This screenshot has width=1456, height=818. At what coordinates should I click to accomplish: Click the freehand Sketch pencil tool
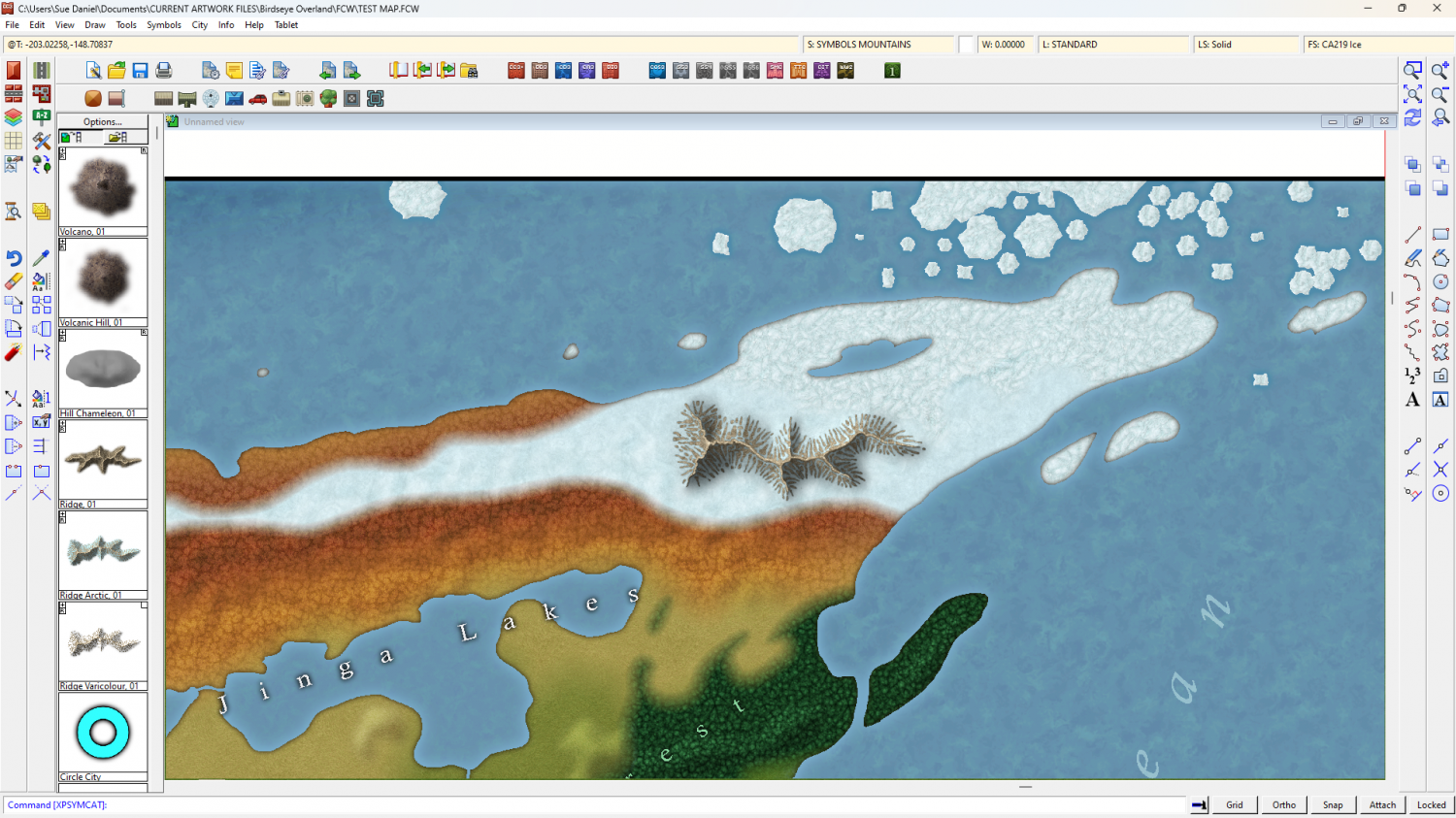tap(1412, 258)
